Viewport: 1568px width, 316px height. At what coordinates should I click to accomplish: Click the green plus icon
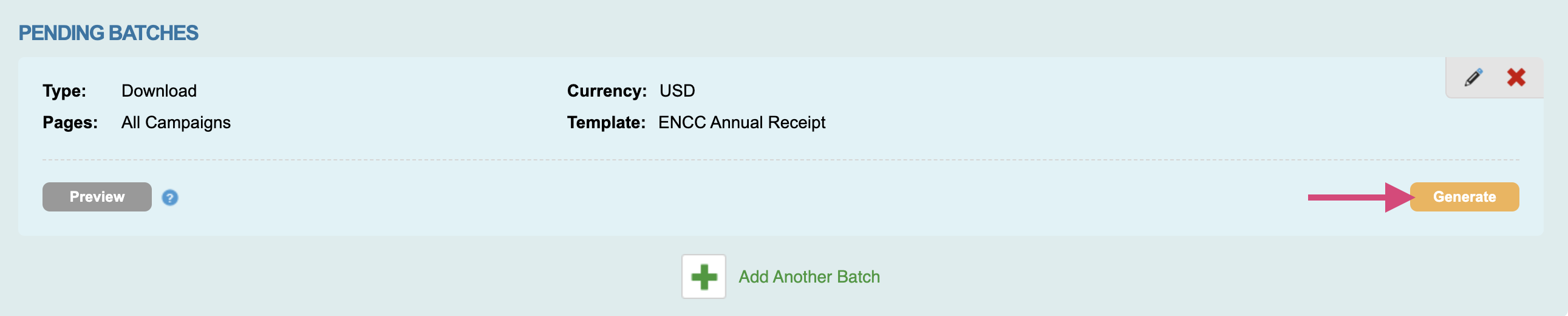(x=703, y=276)
